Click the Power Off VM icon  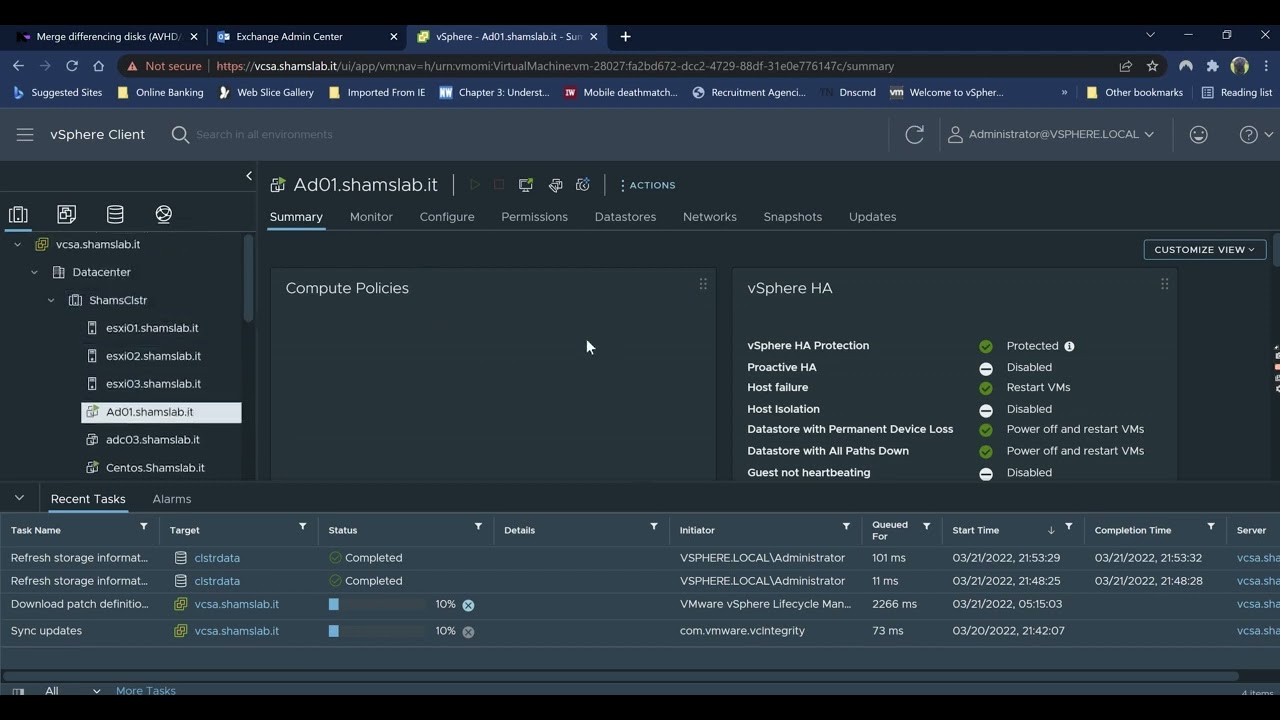[499, 185]
